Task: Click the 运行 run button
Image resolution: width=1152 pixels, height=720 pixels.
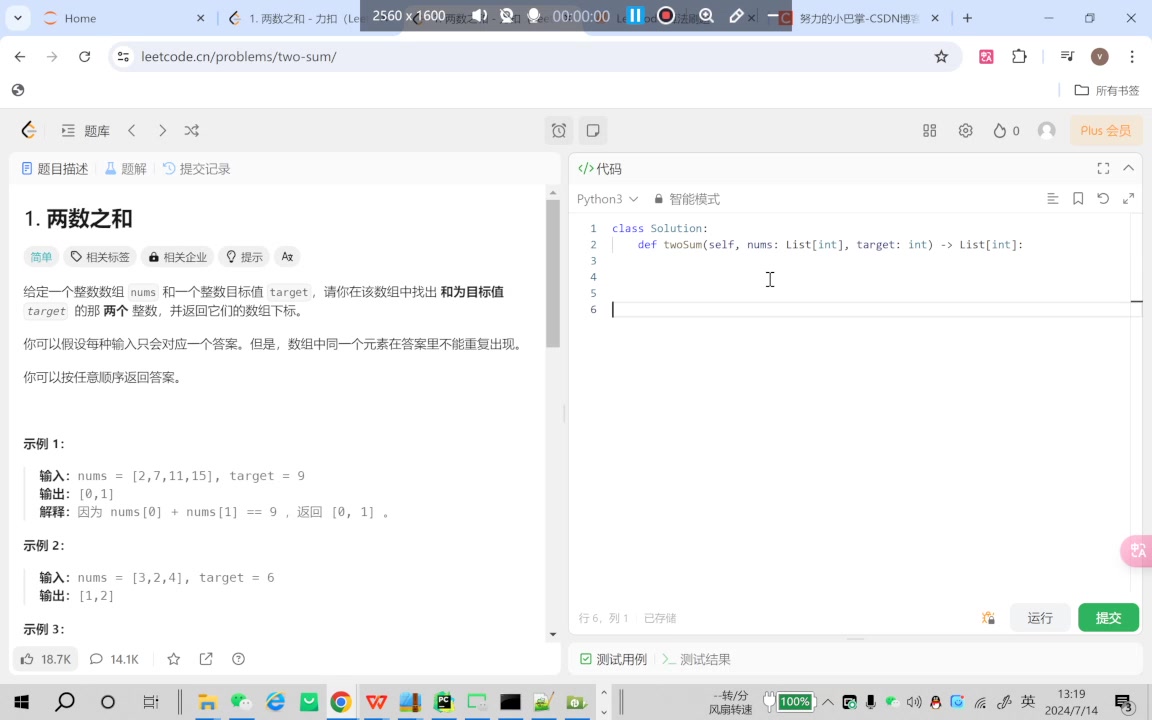Action: pyautogui.click(x=1040, y=618)
